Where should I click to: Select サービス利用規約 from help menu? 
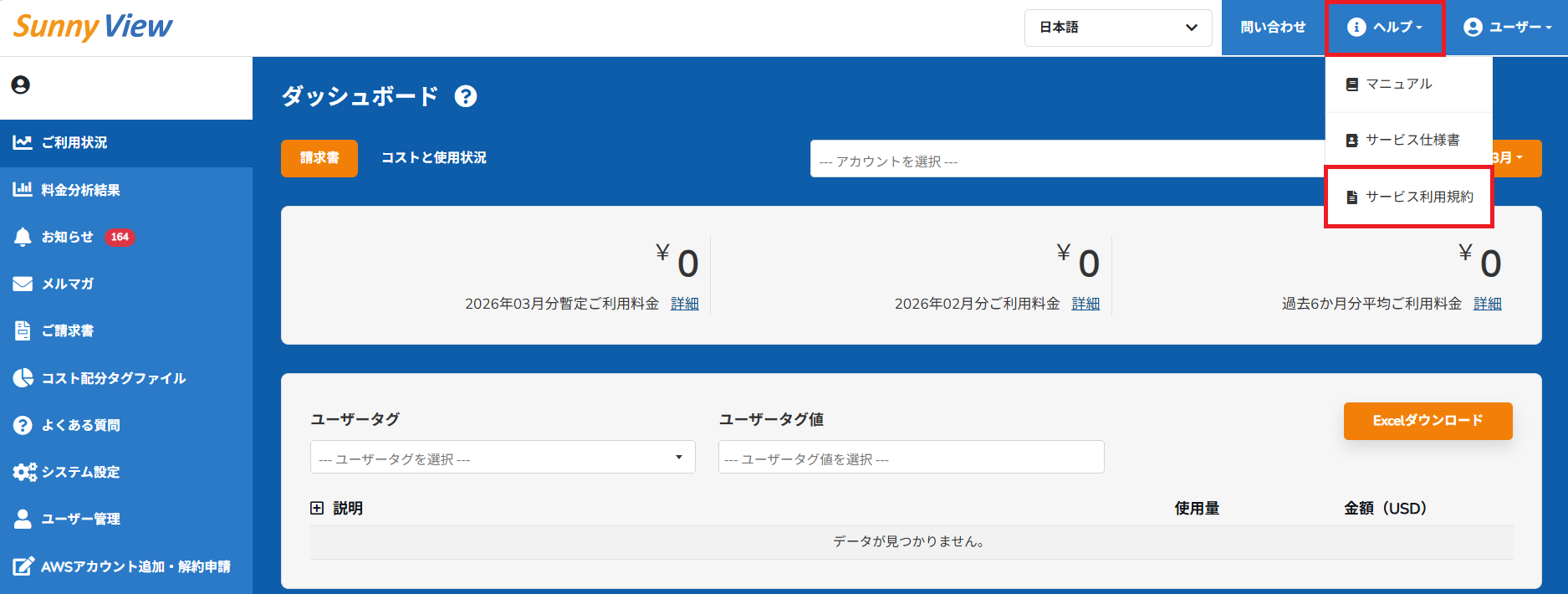[1418, 197]
